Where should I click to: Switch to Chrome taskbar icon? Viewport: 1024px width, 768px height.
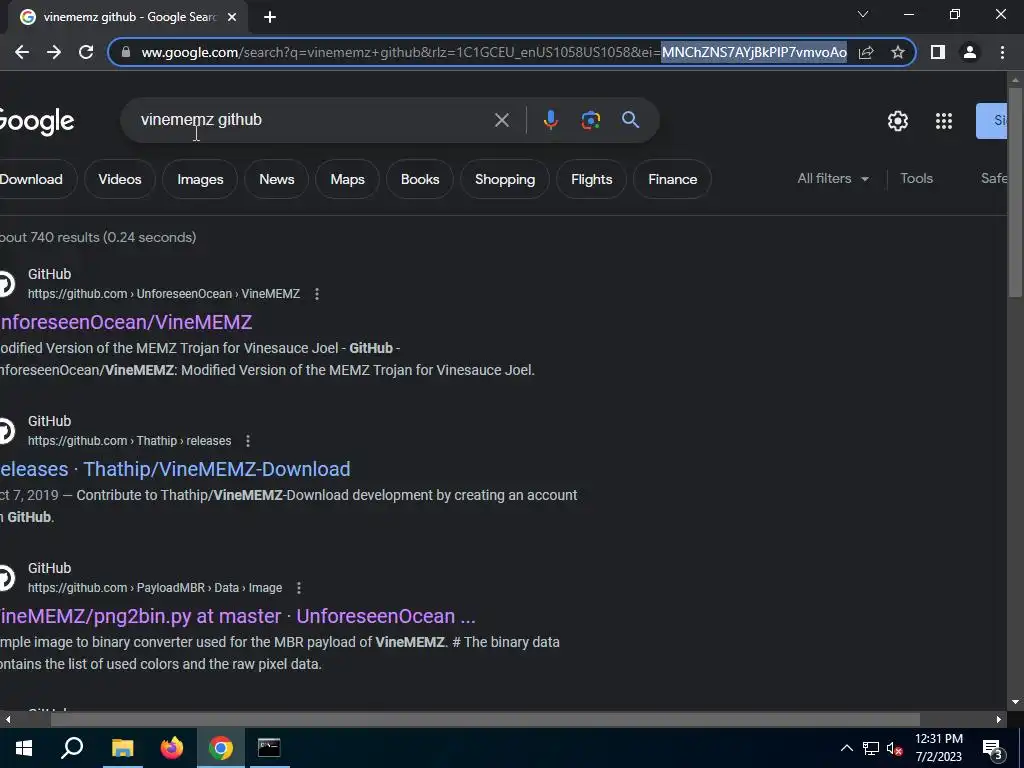pyautogui.click(x=221, y=748)
